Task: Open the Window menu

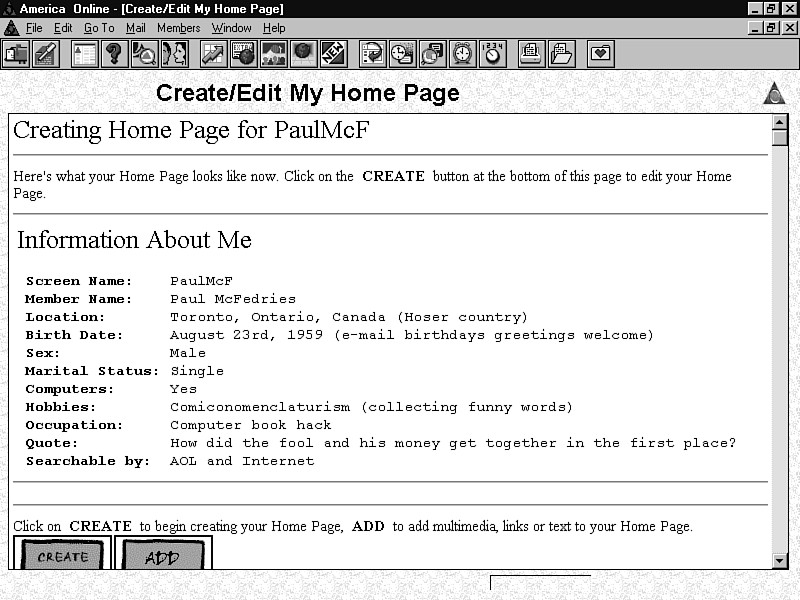Action: coord(232,28)
